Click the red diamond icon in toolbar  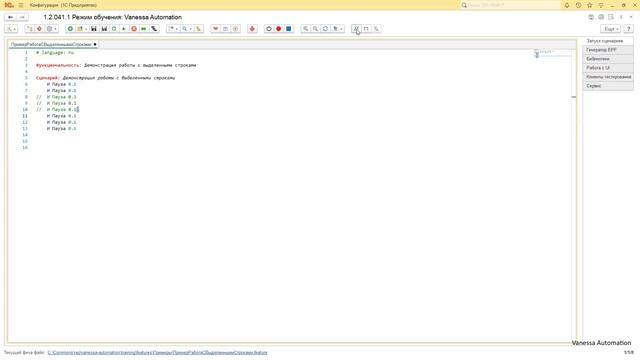click(39, 29)
